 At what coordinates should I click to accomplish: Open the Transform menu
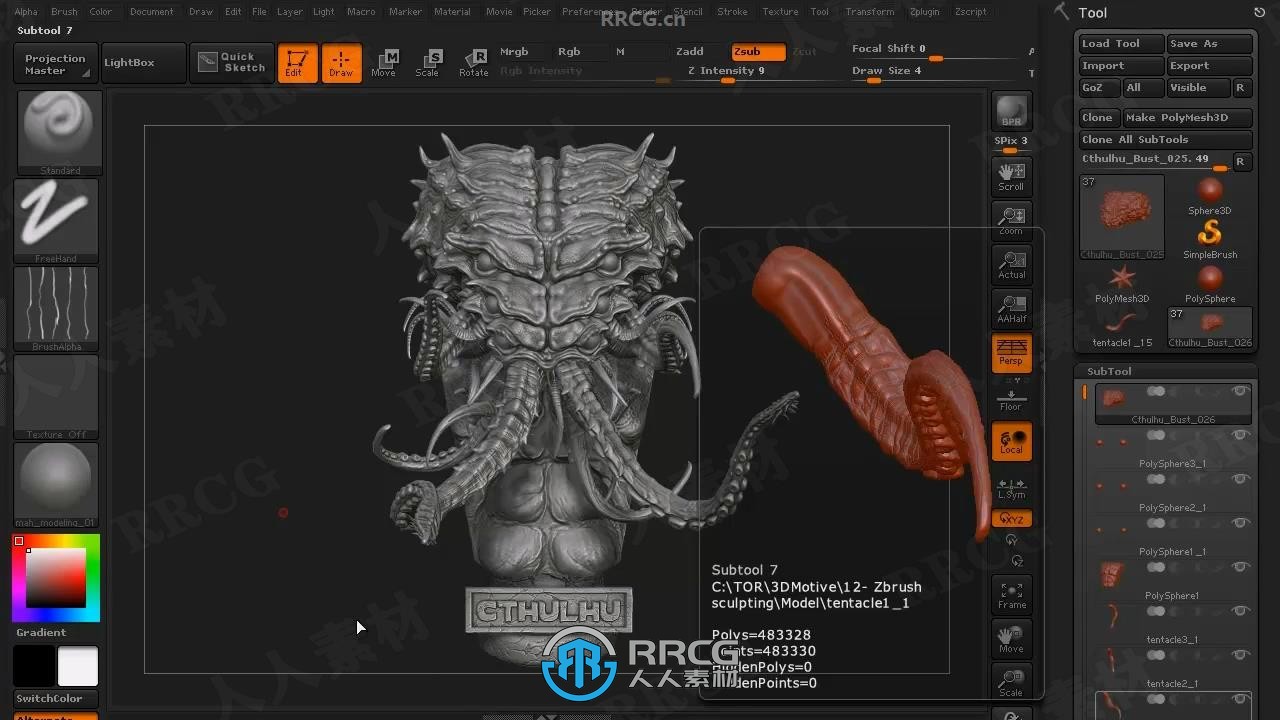click(870, 12)
